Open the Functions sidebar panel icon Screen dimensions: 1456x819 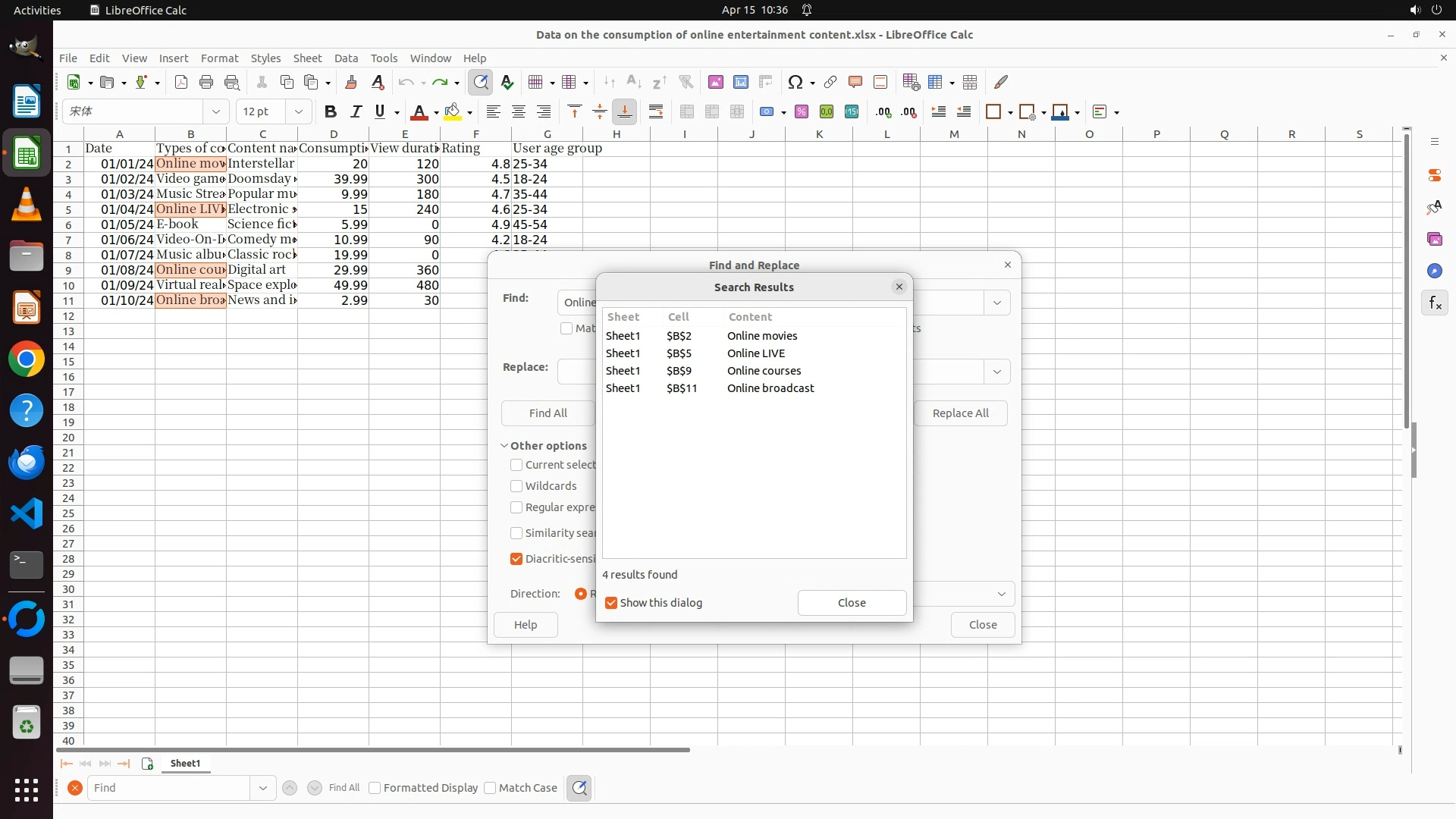click(1434, 303)
